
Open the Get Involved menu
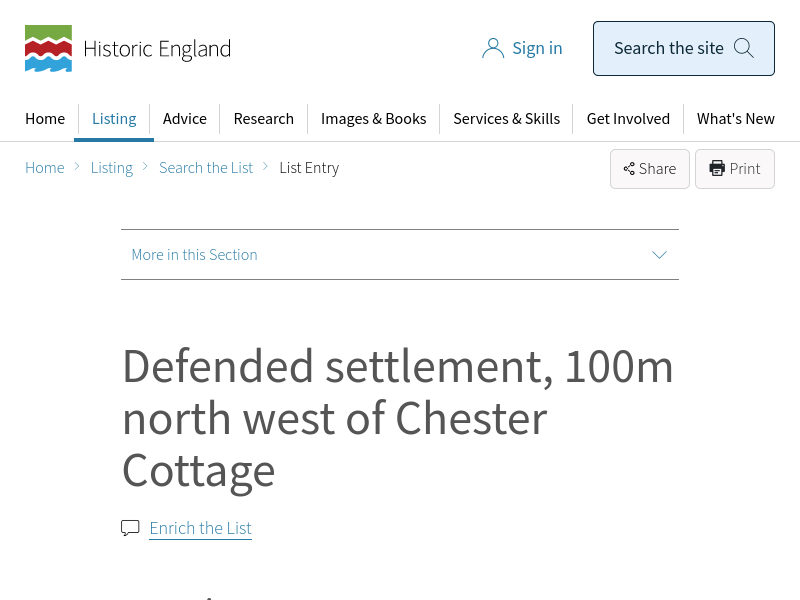point(628,119)
